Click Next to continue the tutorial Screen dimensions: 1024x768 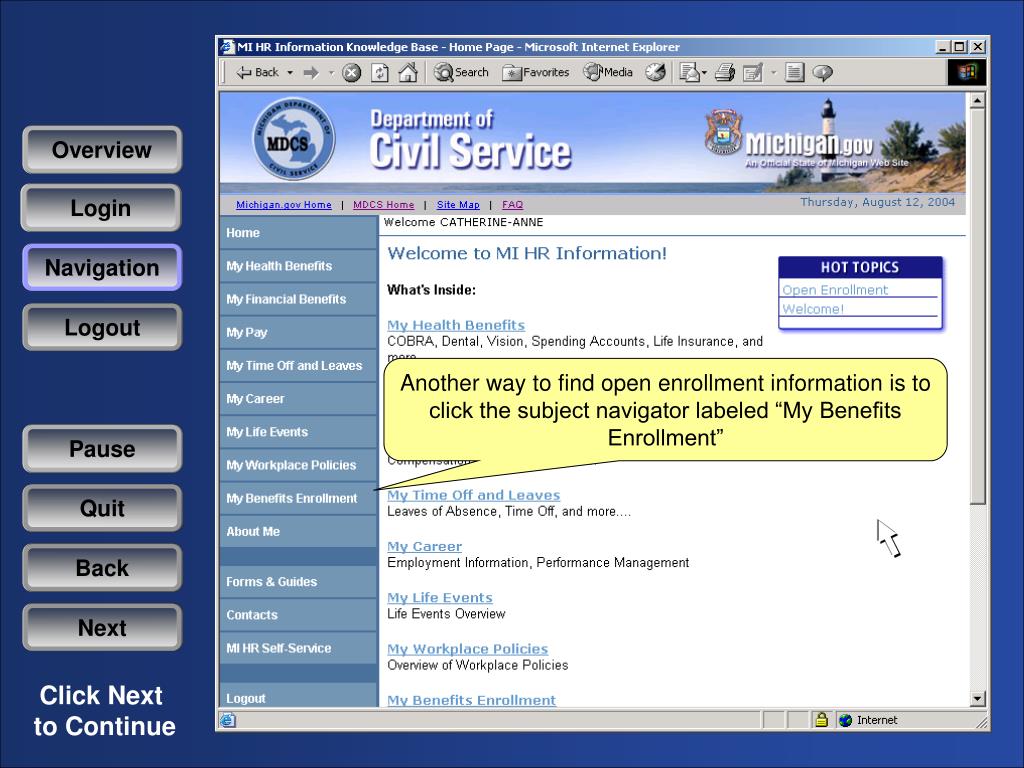pos(102,627)
